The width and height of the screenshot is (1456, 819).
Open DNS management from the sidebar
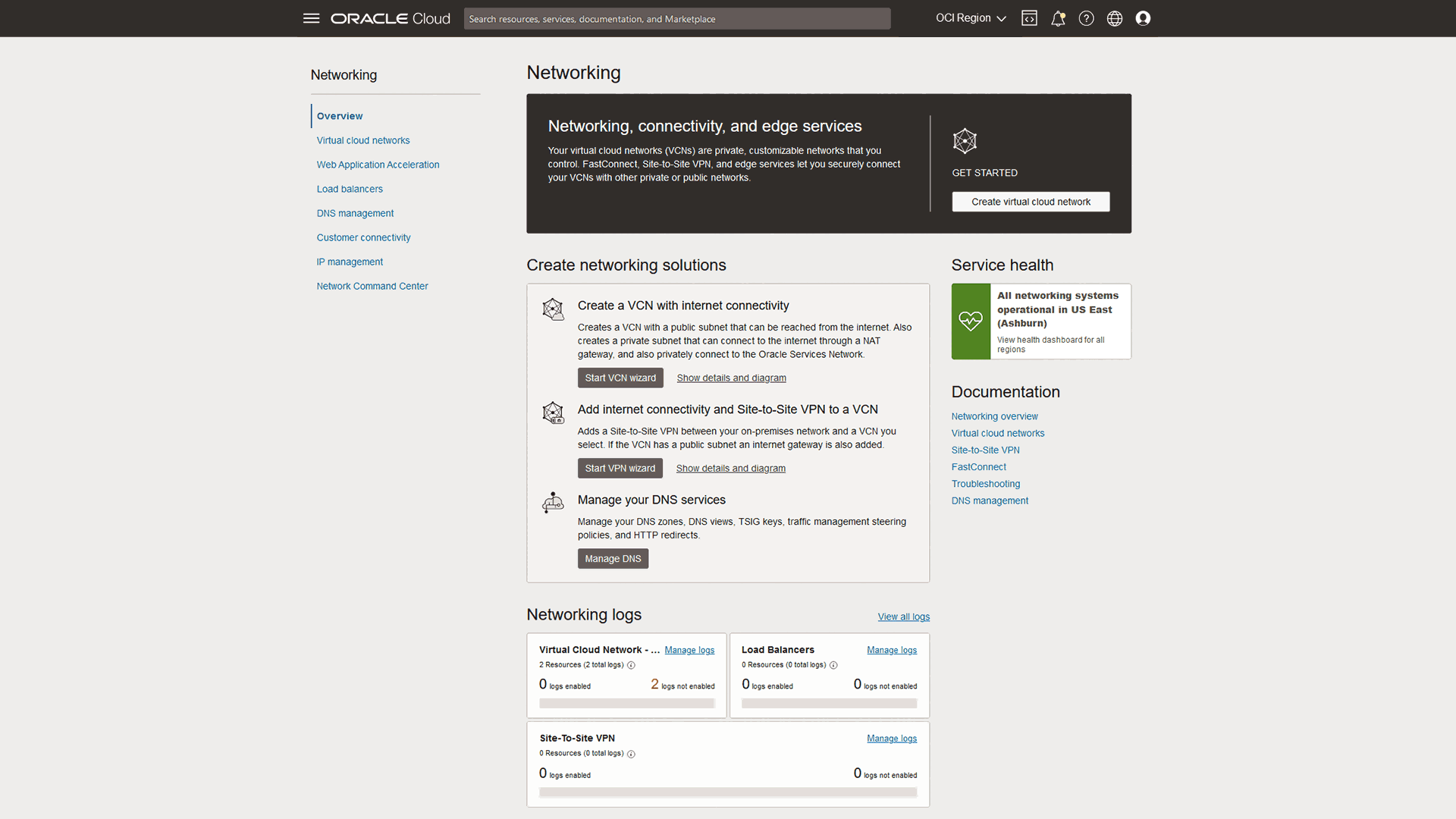point(355,213)
